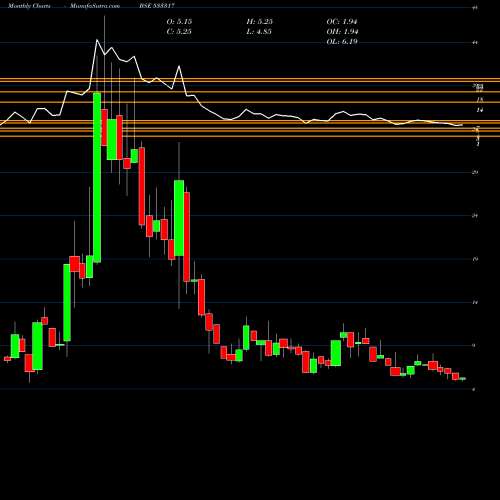Image resolution: width=500 pixels, height=500 pixels.
Task: Click the price axis label "44"
Action: [x=475, y=42]
